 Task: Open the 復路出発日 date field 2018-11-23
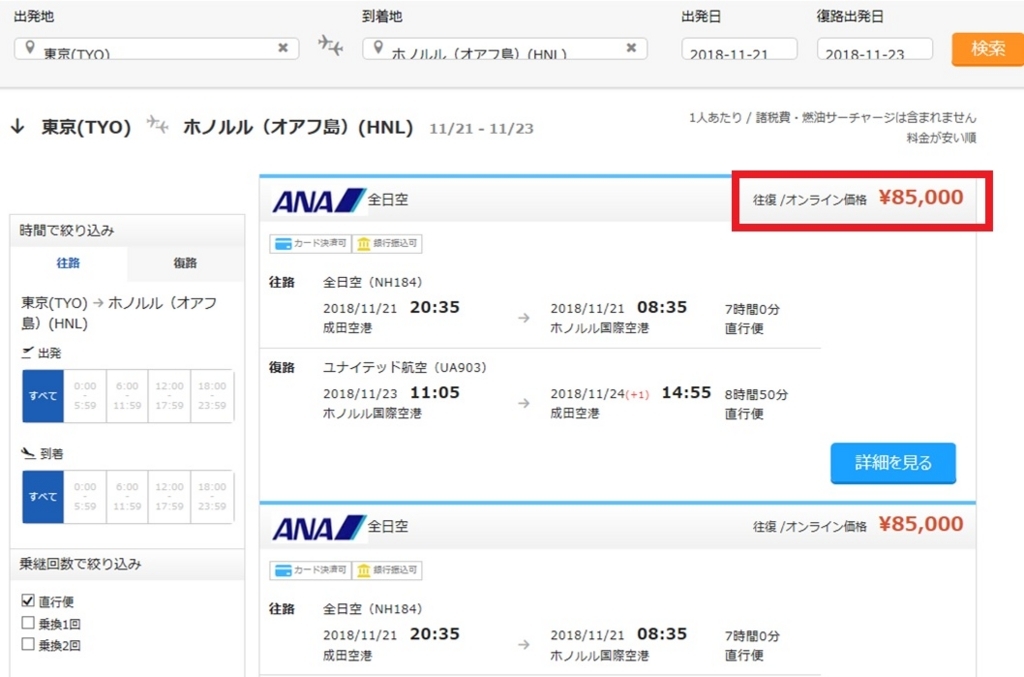tap(874, 49)
